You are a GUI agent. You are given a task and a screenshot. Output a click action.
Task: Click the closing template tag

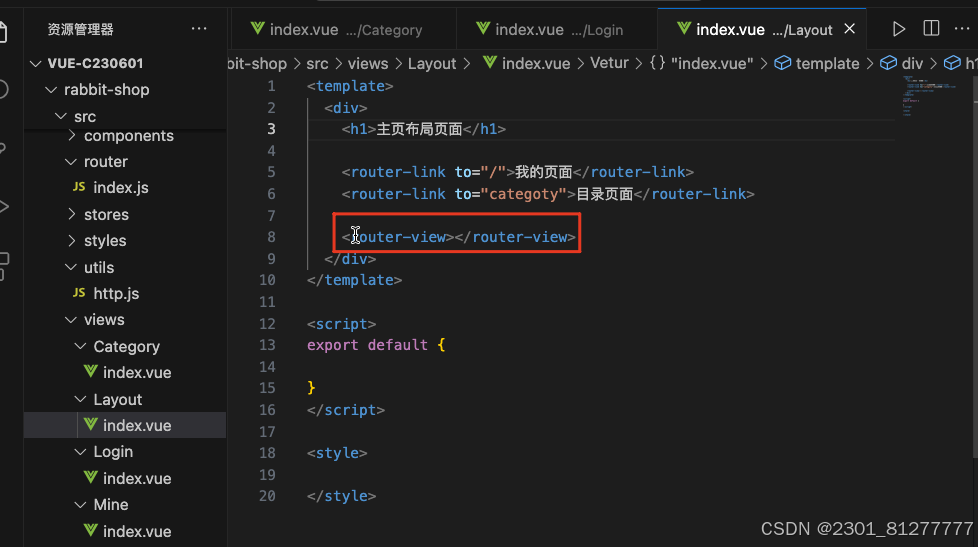[354, 280]
